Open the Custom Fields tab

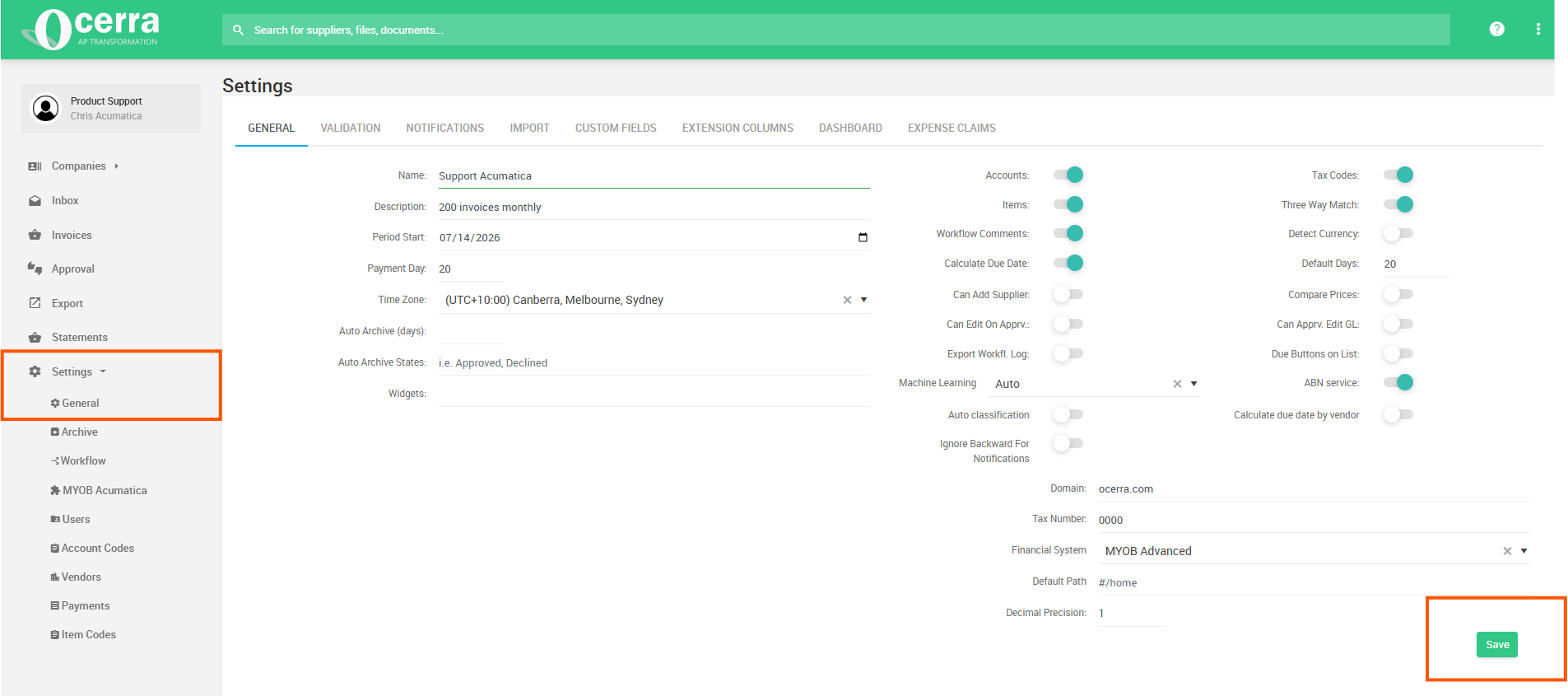click(x=616, y=128)
